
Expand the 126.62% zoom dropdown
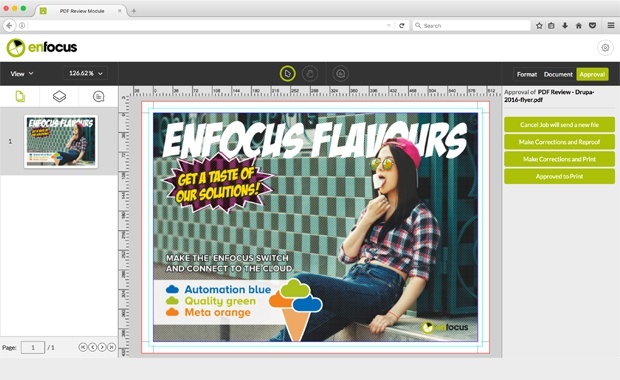coord(85,73)
